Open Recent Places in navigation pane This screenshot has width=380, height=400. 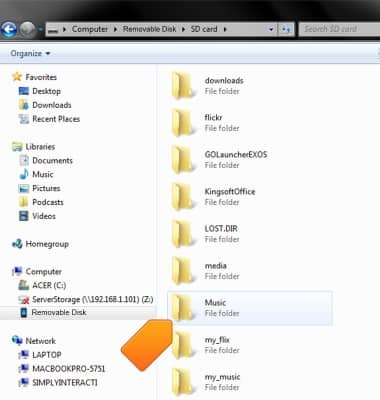(x=56, y=119)
